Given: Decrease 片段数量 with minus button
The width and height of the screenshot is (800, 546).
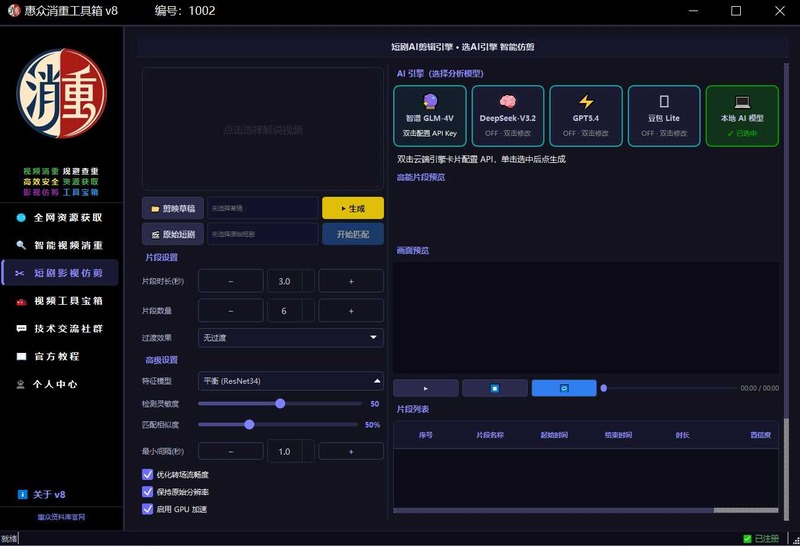Looking at the screenshot, I should coord(231,311).
